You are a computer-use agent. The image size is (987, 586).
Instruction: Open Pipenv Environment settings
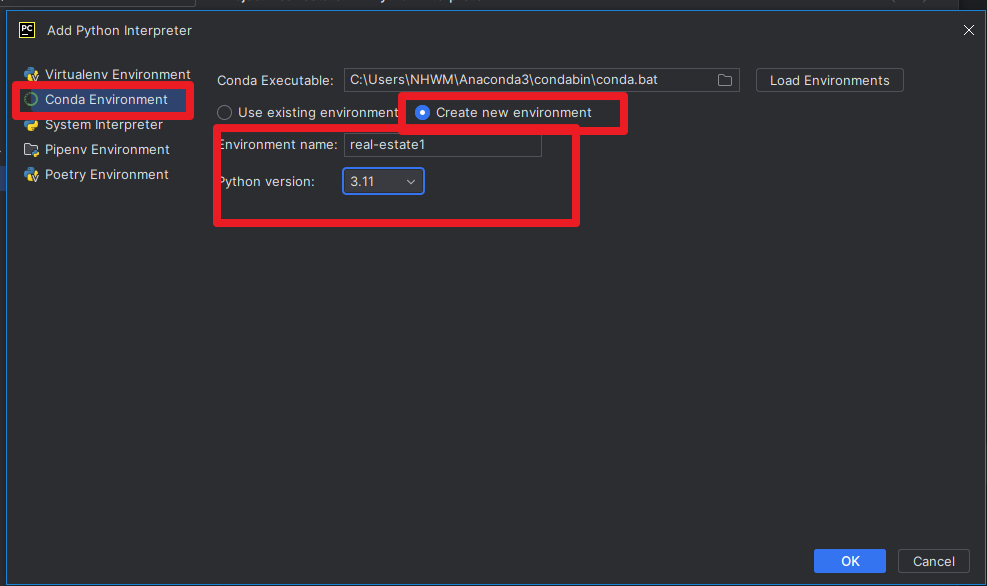point(106,150)
